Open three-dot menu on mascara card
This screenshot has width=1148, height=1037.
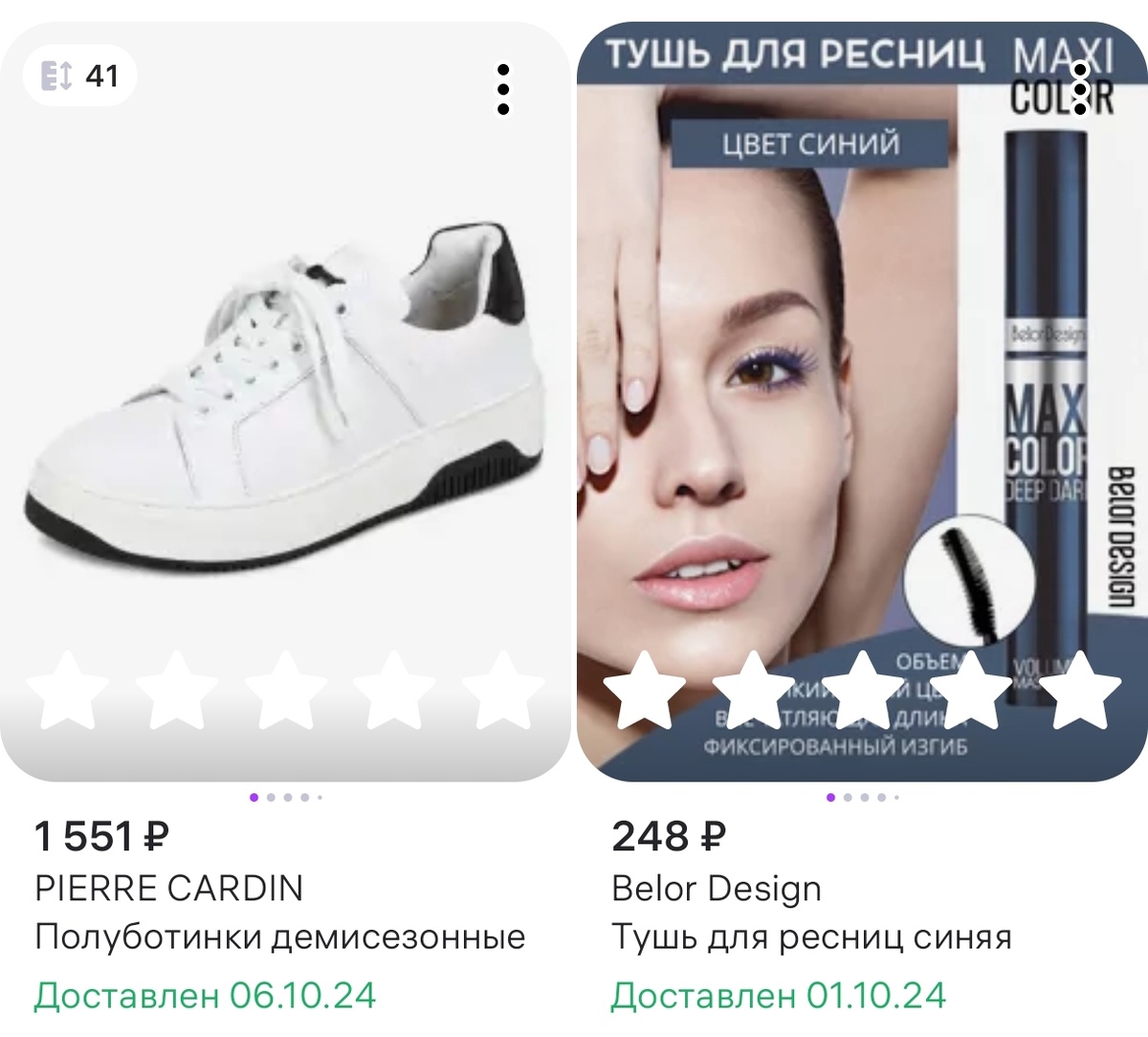click(1080, 90)
